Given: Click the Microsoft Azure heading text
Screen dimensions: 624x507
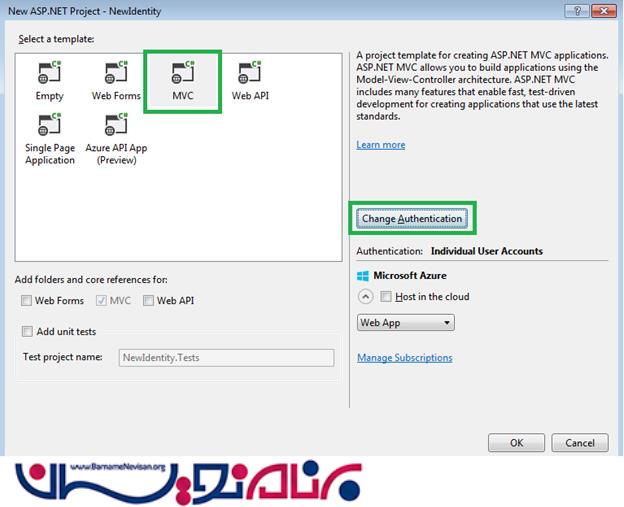Looking at the screenshot, I should pos(410,275).
